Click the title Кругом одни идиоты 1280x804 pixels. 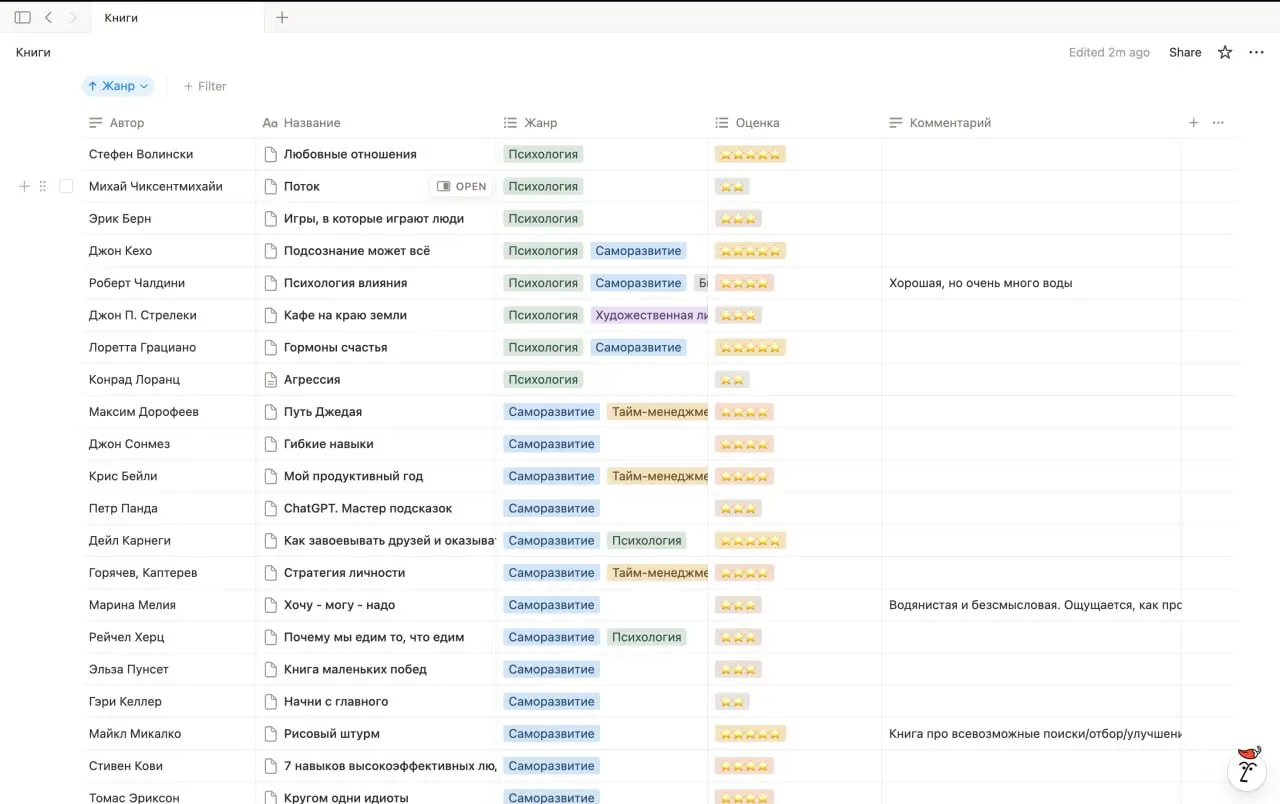tap(346, 798)
